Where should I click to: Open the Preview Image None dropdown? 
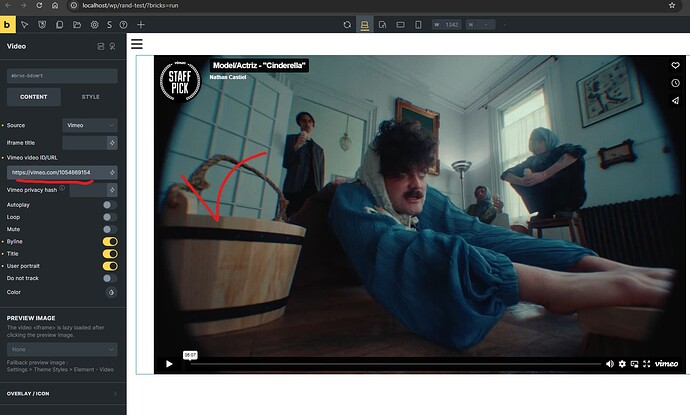62,349
